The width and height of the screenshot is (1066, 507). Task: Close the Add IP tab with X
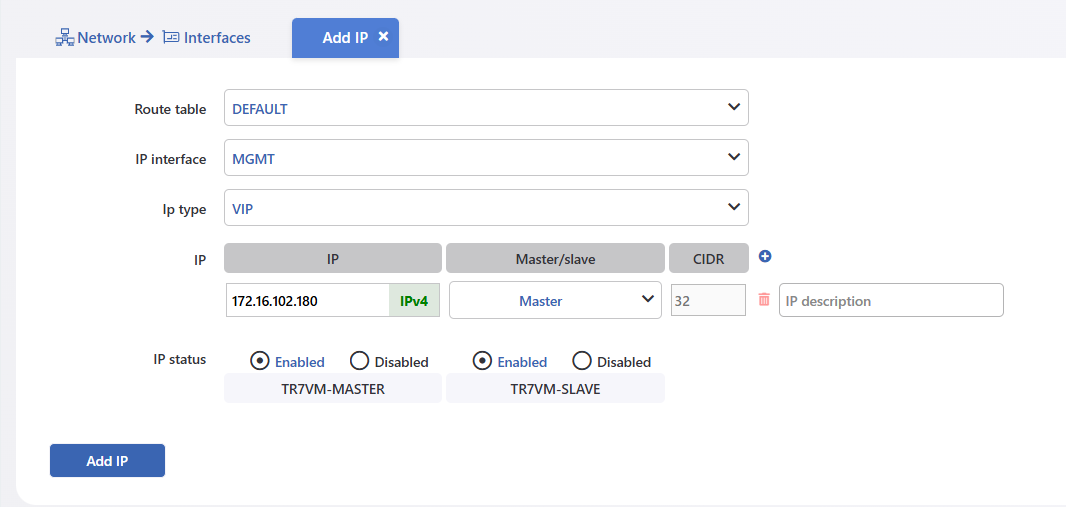tap(383, 37)
